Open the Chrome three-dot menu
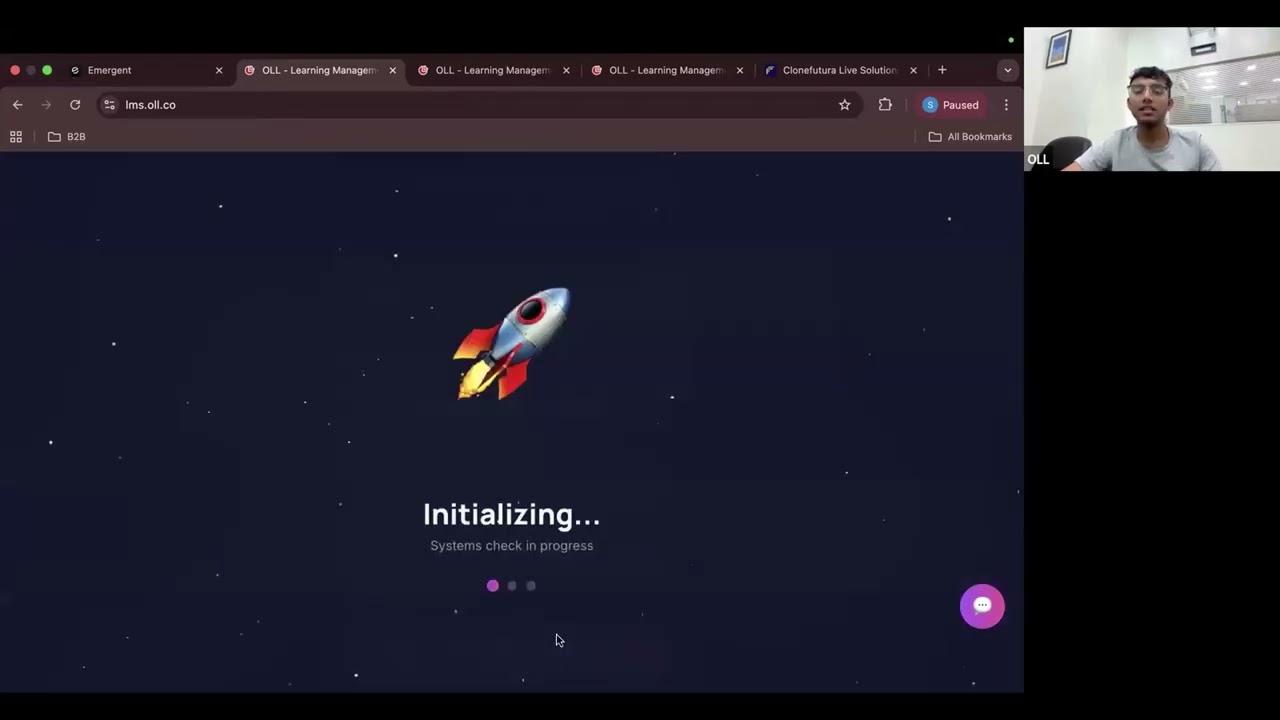Screen dimensions: 1280x720 click(x=1006, y=105)
